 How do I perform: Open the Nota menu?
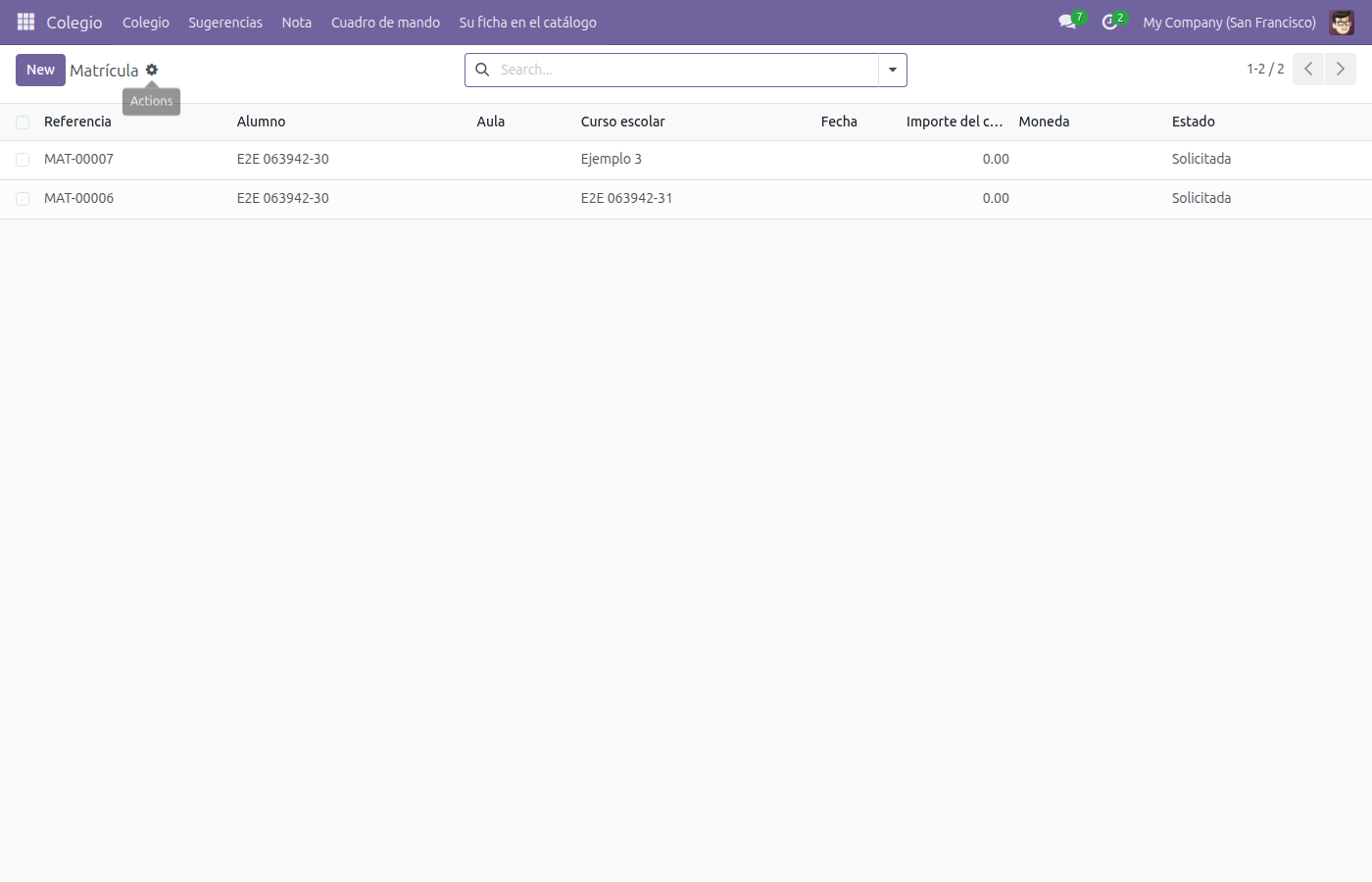click(x=297, y=22)
